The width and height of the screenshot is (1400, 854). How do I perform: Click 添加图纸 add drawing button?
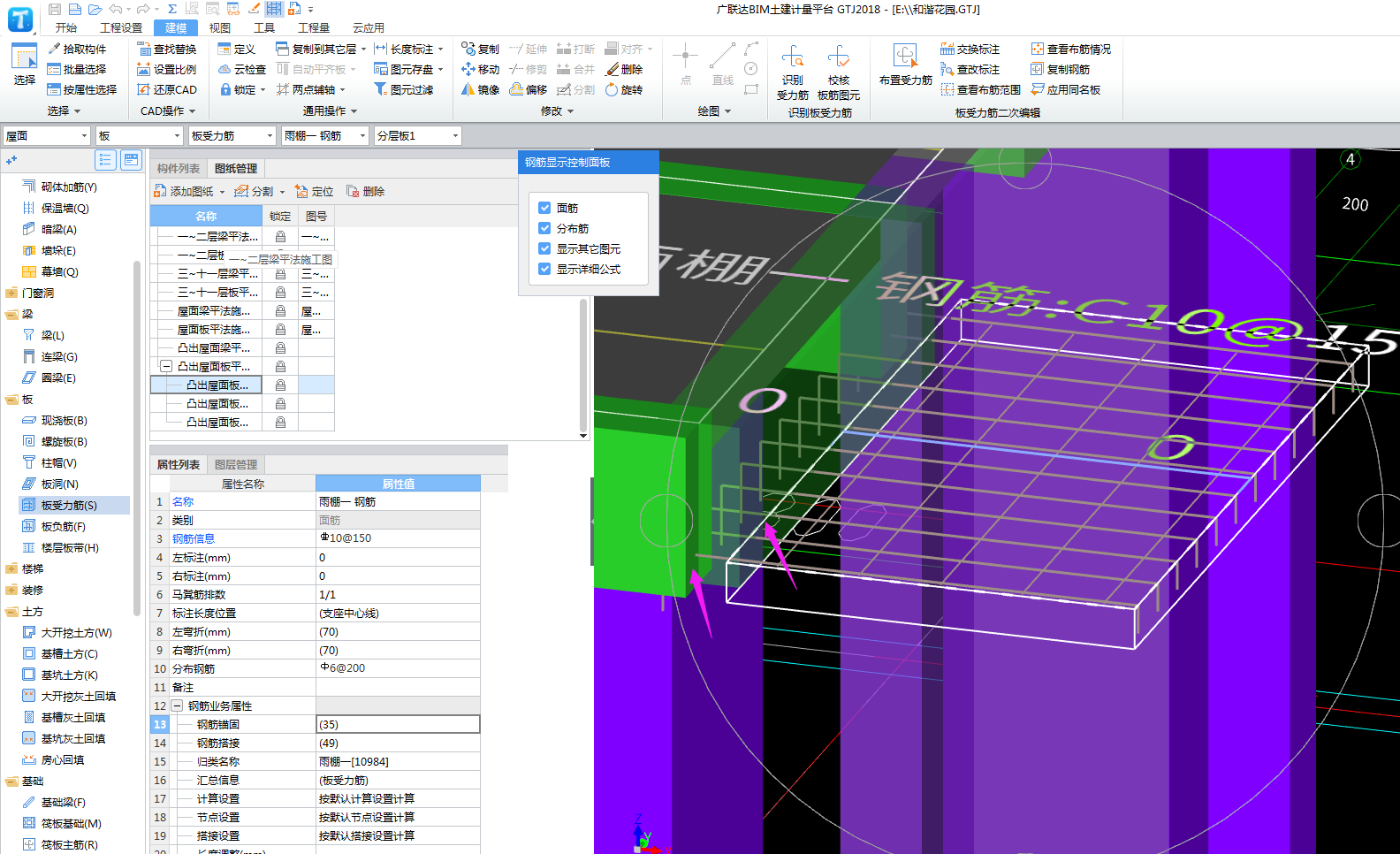[184, 192]
